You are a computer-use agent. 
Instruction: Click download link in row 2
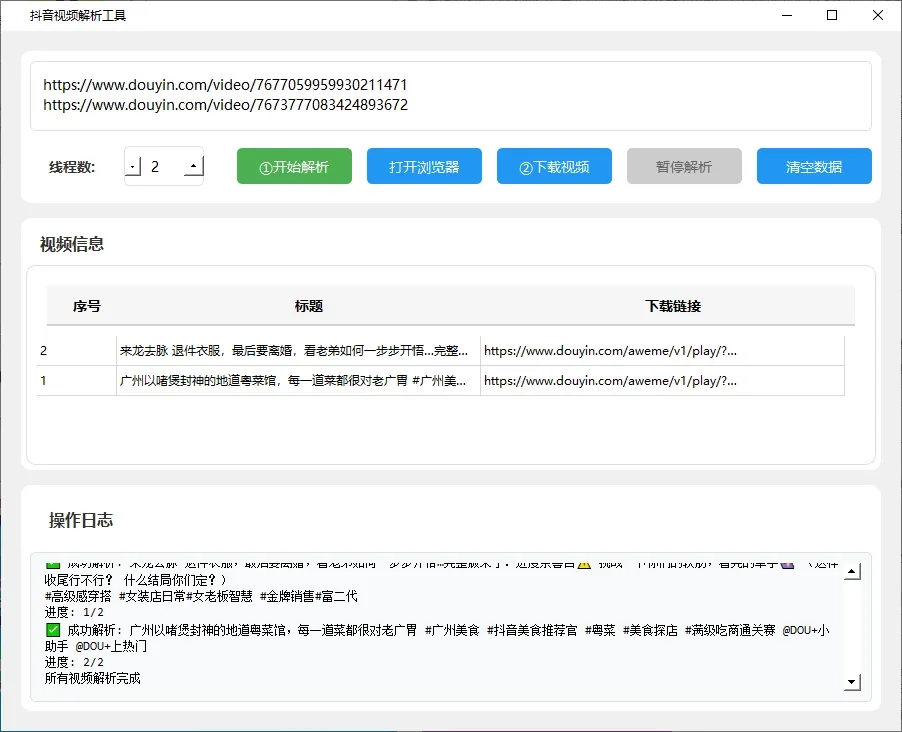662,350
